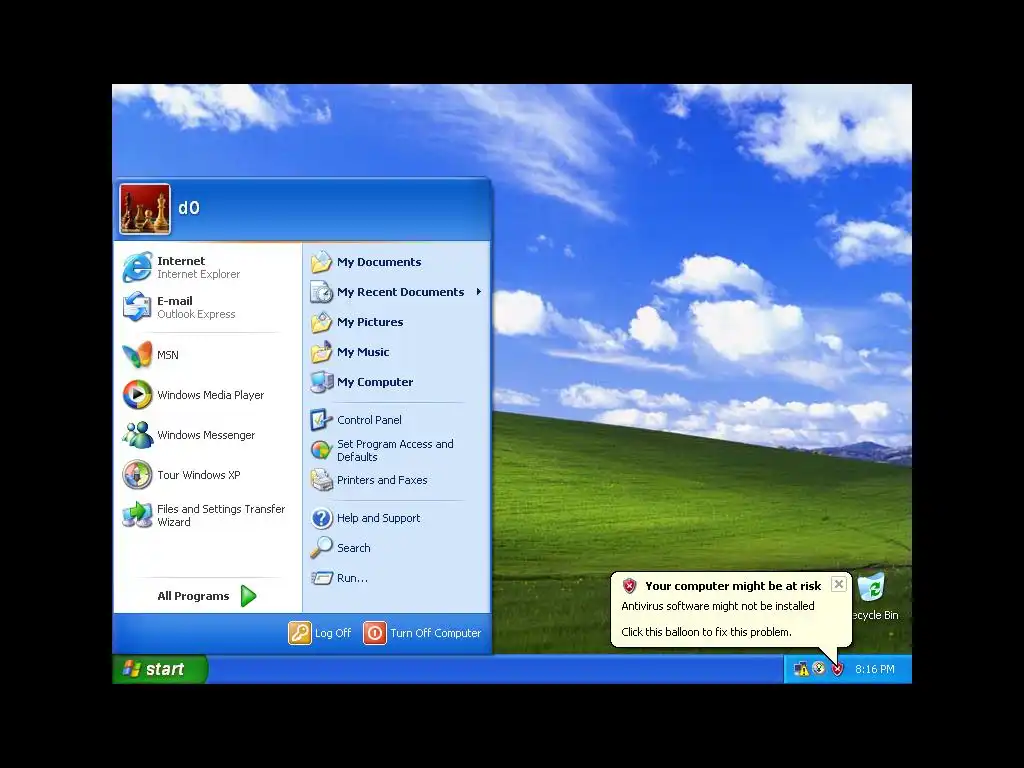Open the Recycle Bin on the desktop

pyautogui.click(x=872, y=596)
